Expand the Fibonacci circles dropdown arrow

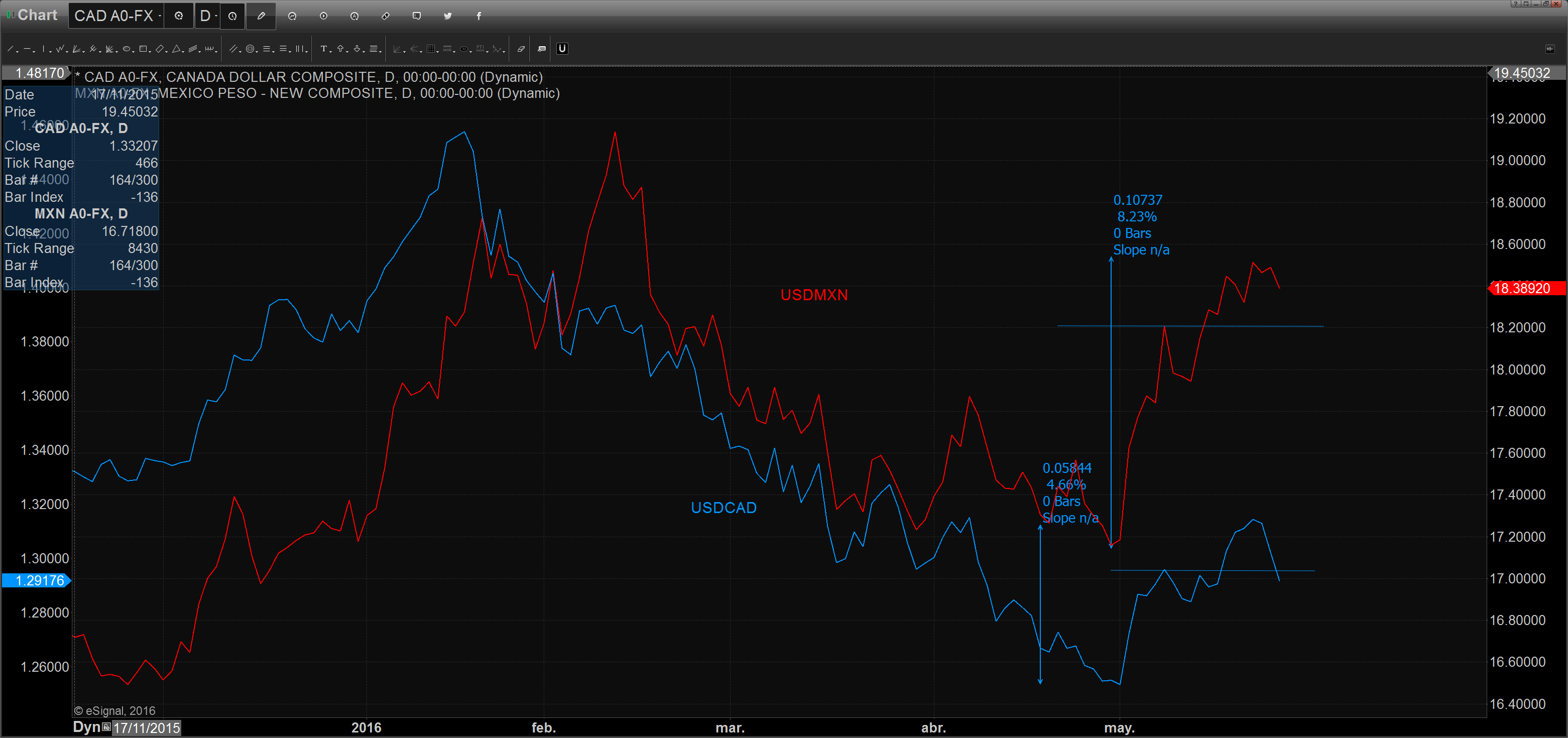click(257, 52)
